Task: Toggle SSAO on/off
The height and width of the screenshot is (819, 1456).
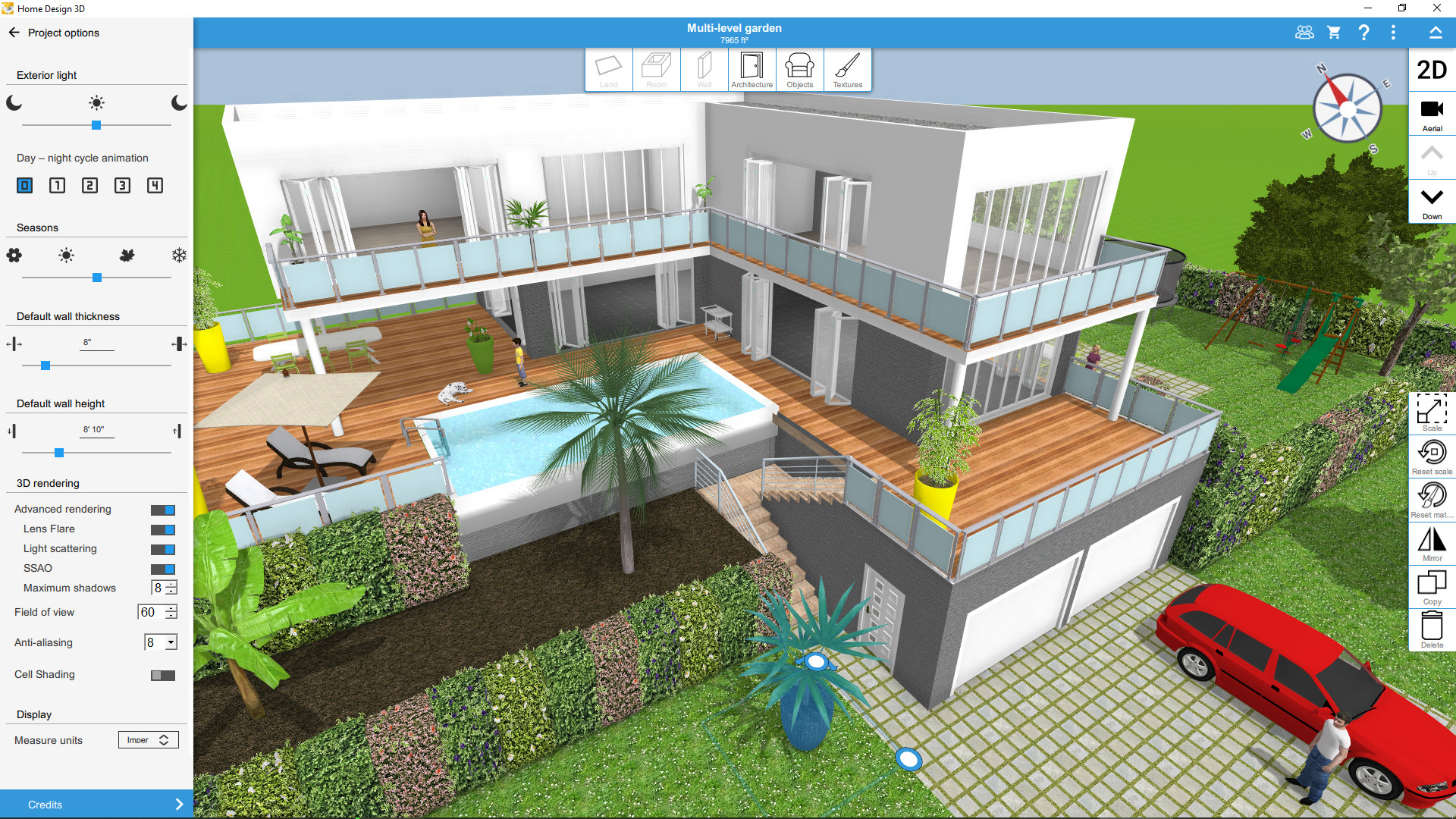Action: click(x=163, y=568)
